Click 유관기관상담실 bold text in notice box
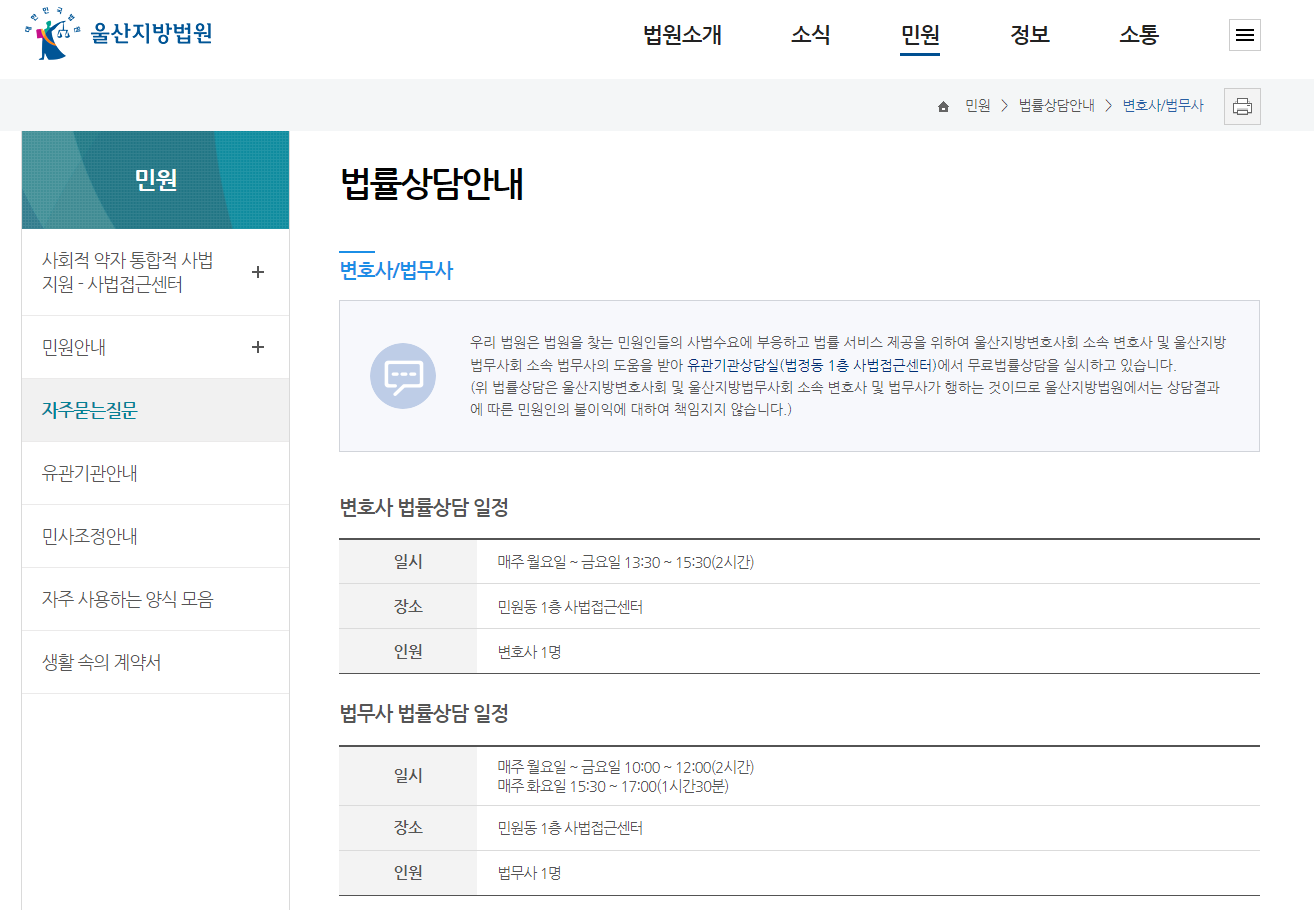 click(732, 365)
